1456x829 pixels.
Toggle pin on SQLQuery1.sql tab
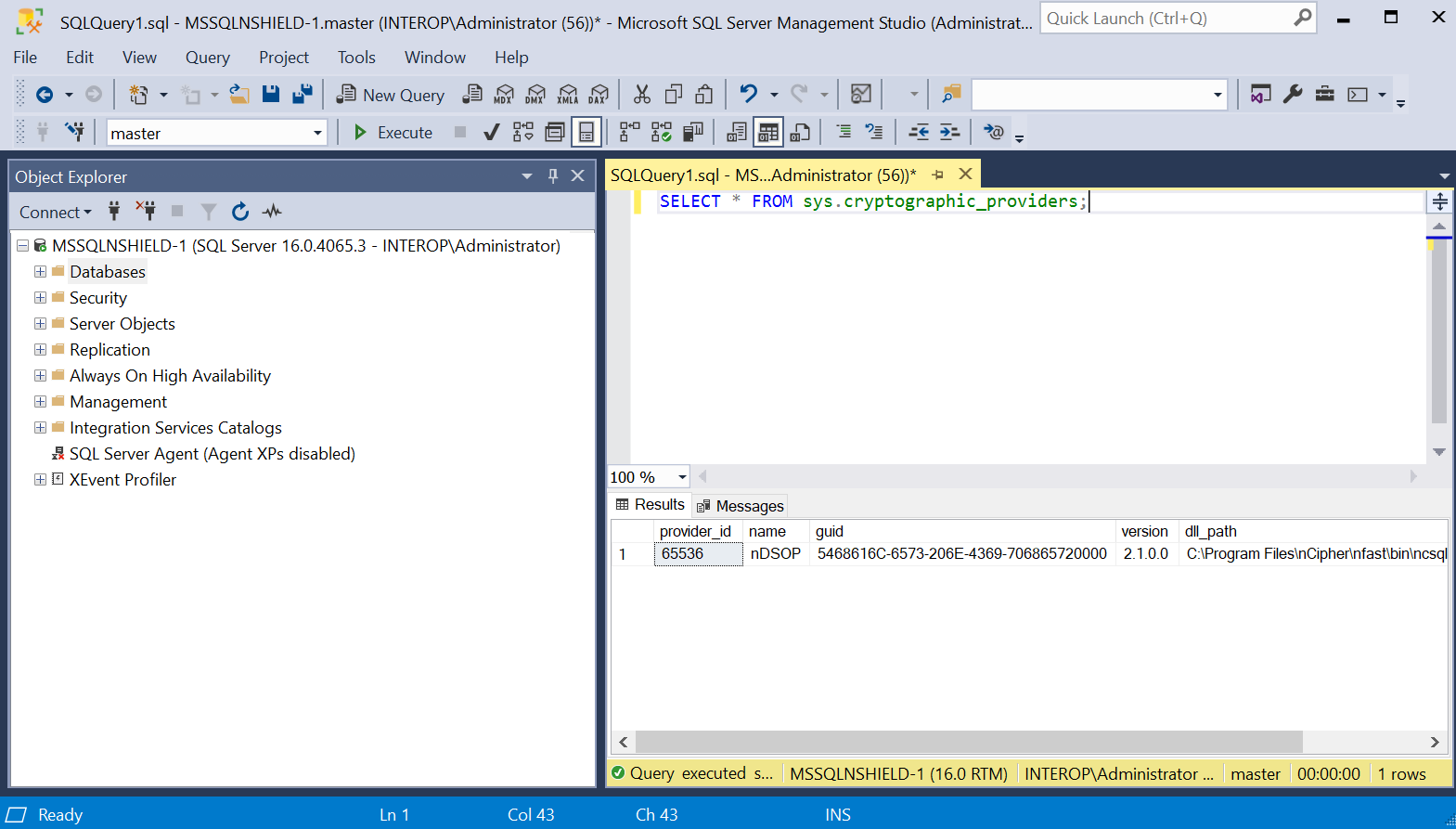[x=937, y=175]
